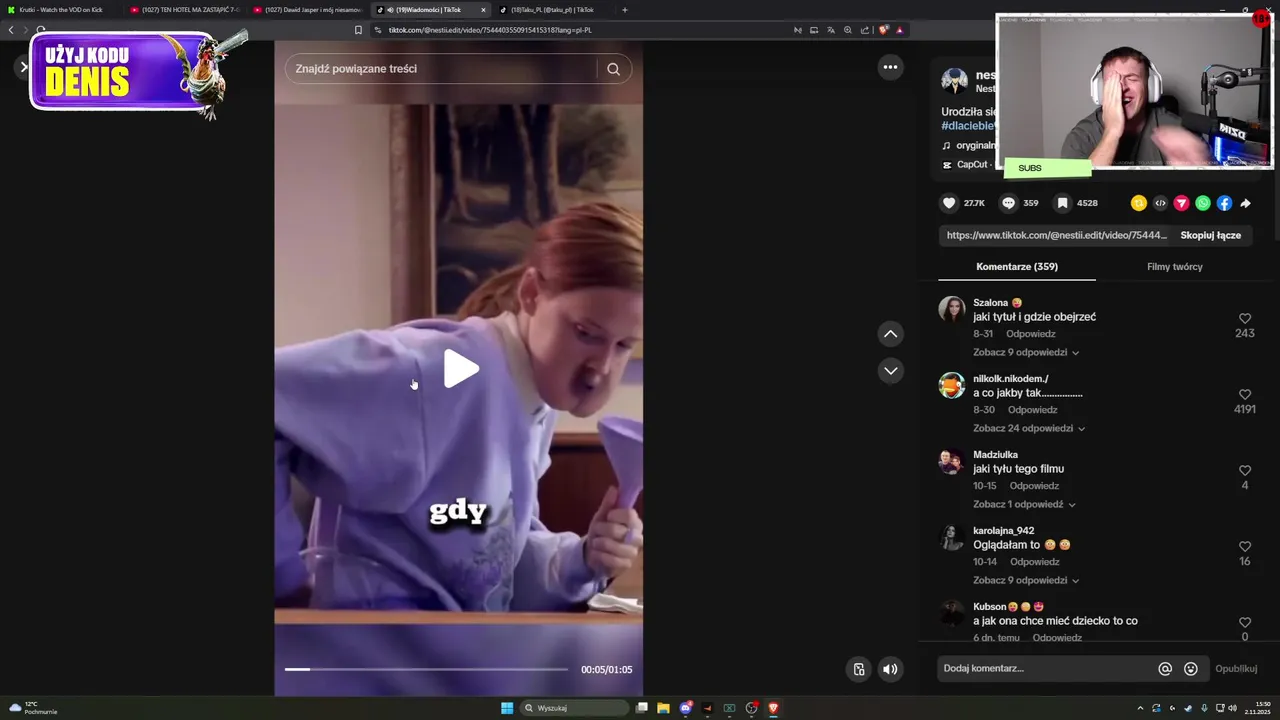Click the browser back arrow
1280x720 pixels.
pos(11,30)
